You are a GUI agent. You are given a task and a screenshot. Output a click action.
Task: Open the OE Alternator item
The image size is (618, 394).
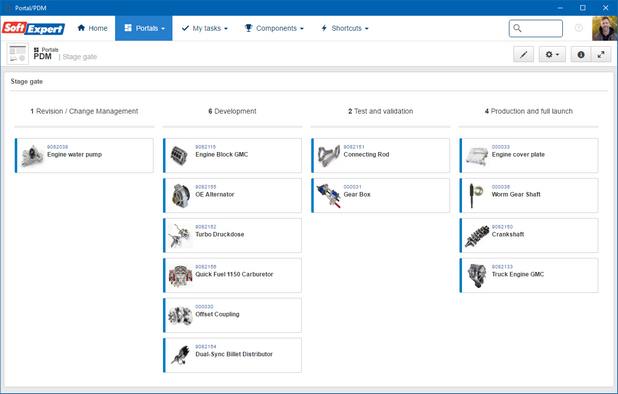tap(215, 194)
